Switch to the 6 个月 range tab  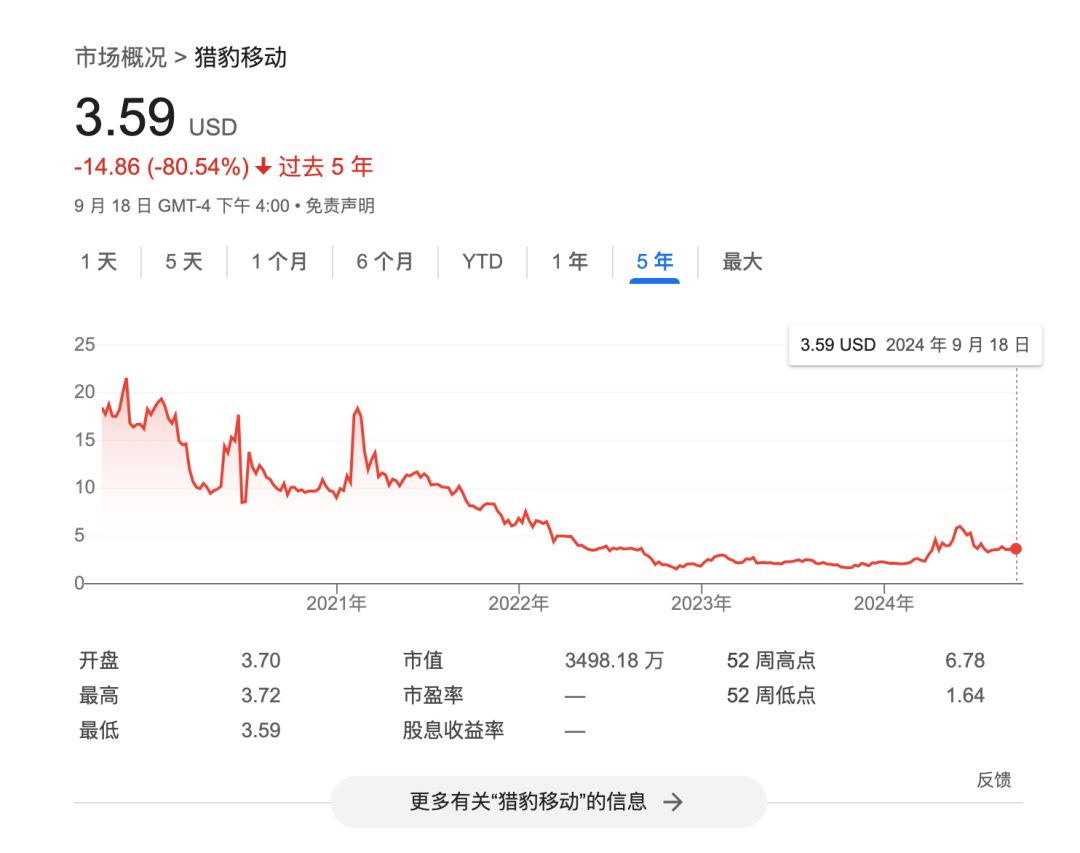(385, 262)
